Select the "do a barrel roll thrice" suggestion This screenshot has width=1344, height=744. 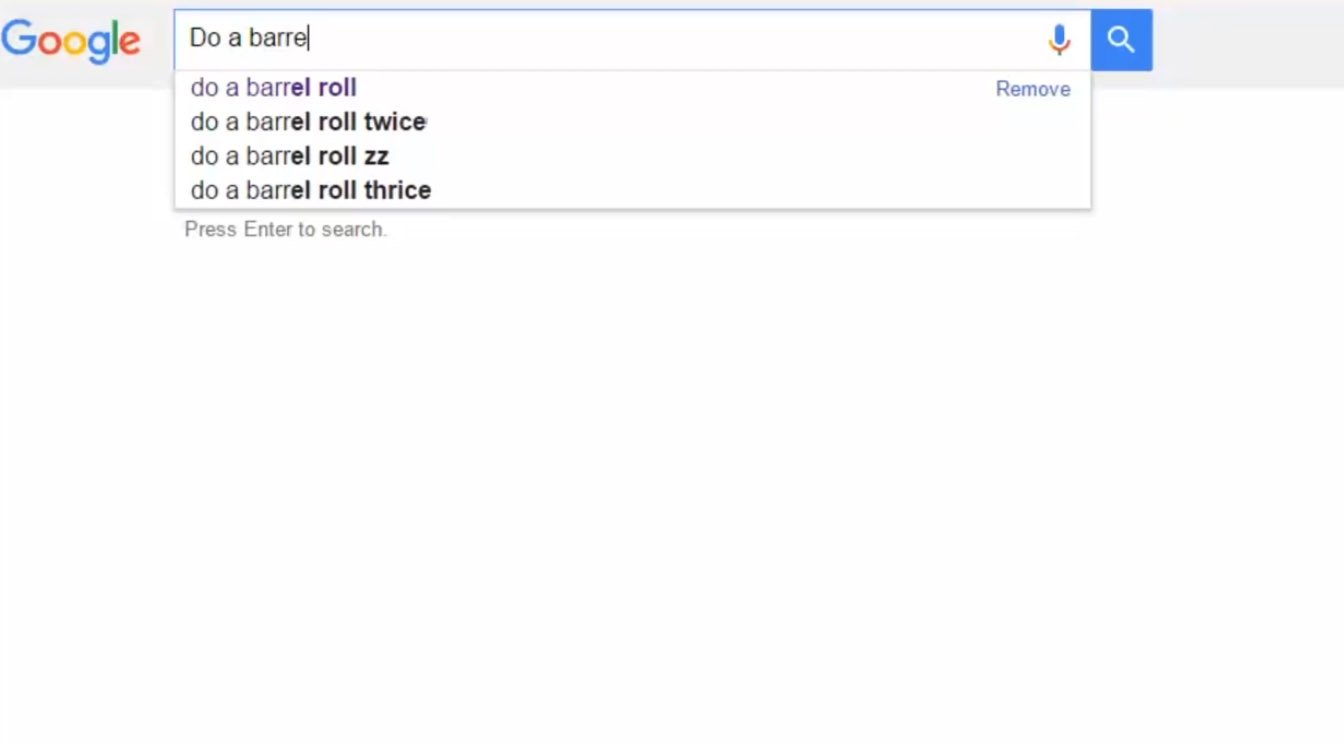click(310, 190)
